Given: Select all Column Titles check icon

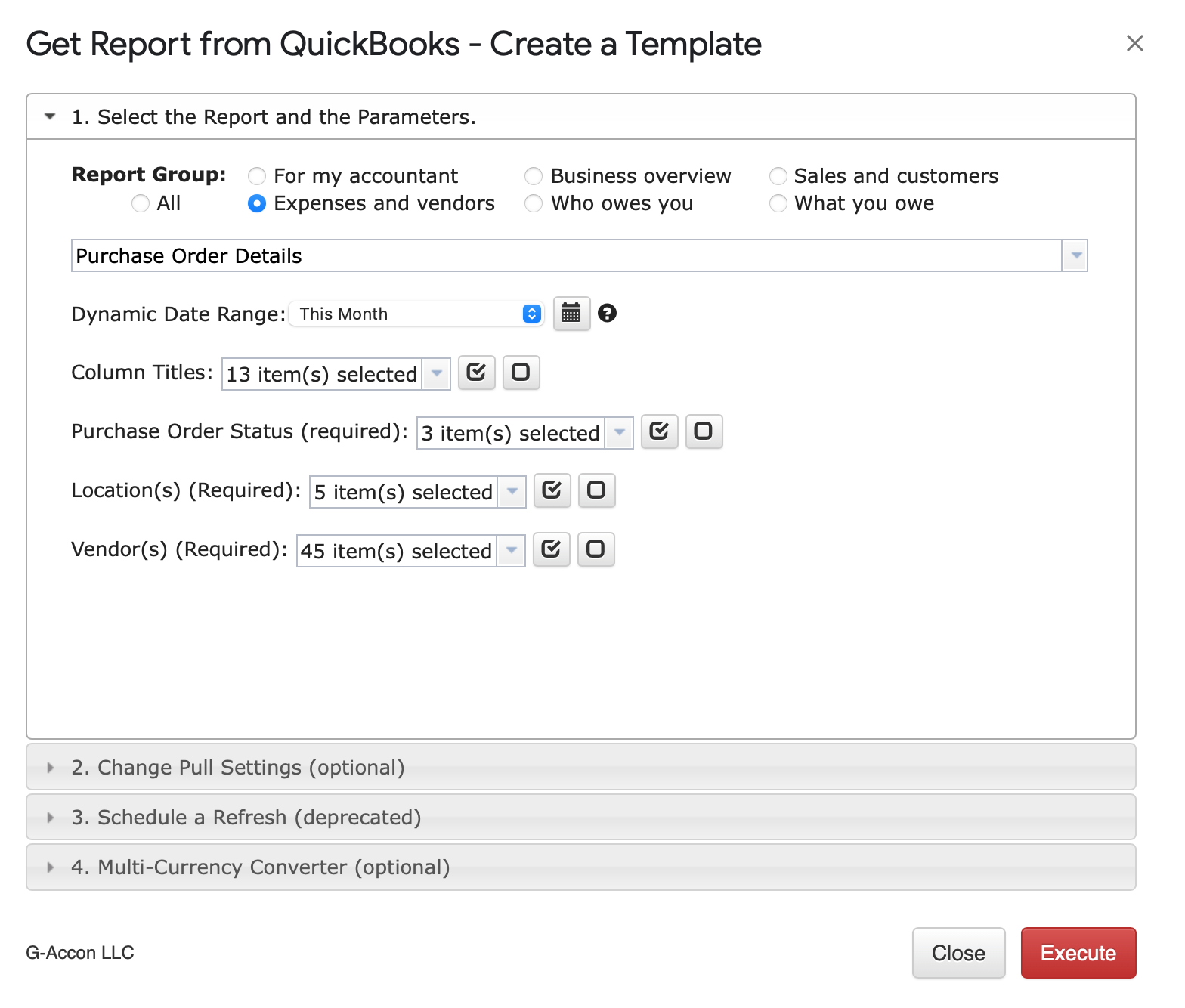Looking at the screenshot, I should pyautogui.click(x=476, y=373).
